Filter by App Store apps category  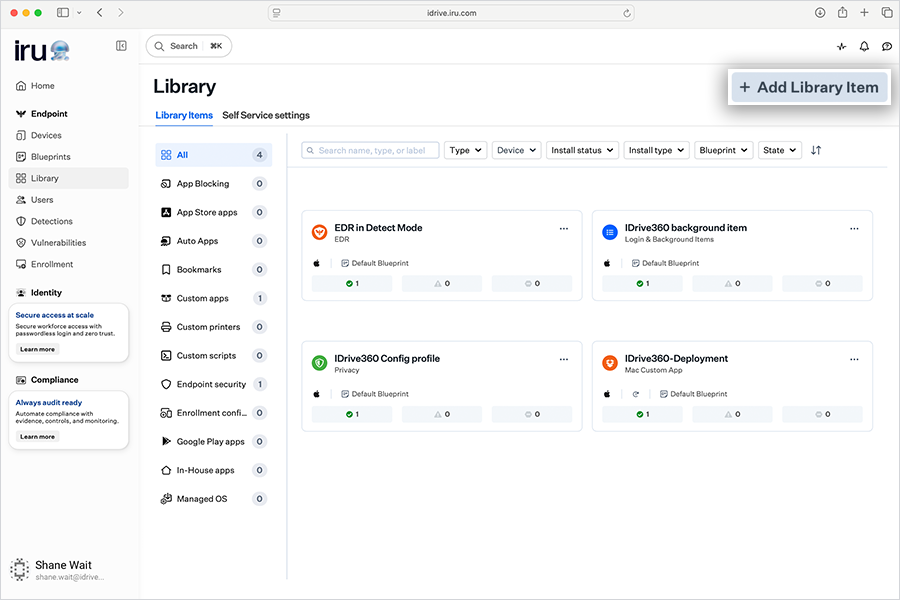point(214,212)
